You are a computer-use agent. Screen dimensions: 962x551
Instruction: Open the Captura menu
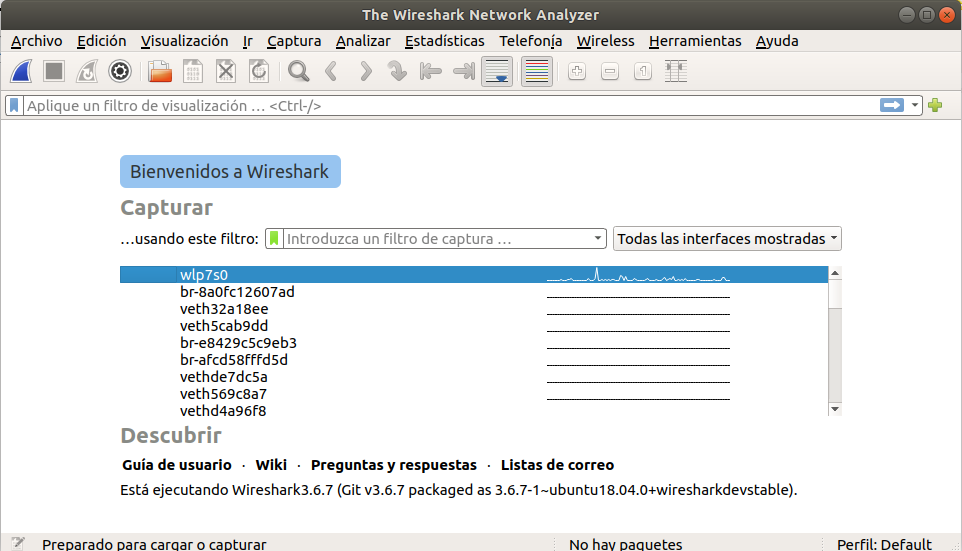tap(294, 41)
